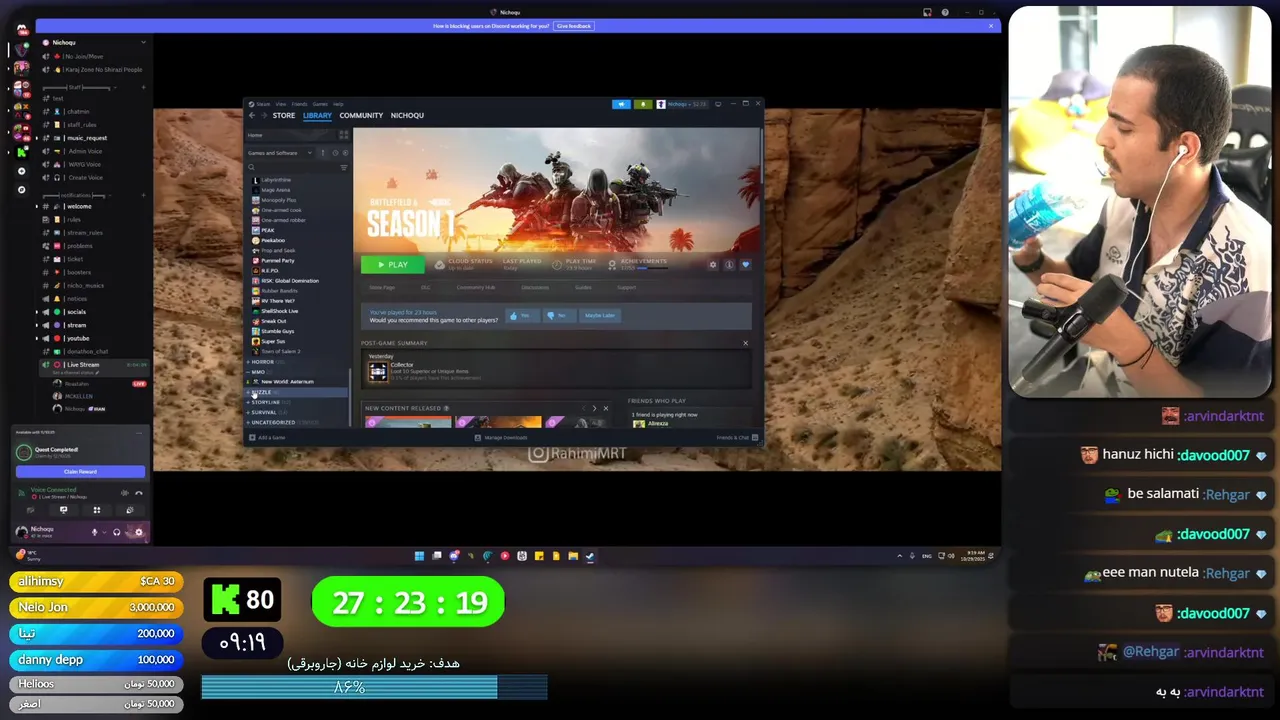Open the music_request channel in Discord

pyautogui.click(x=87, y=138)
